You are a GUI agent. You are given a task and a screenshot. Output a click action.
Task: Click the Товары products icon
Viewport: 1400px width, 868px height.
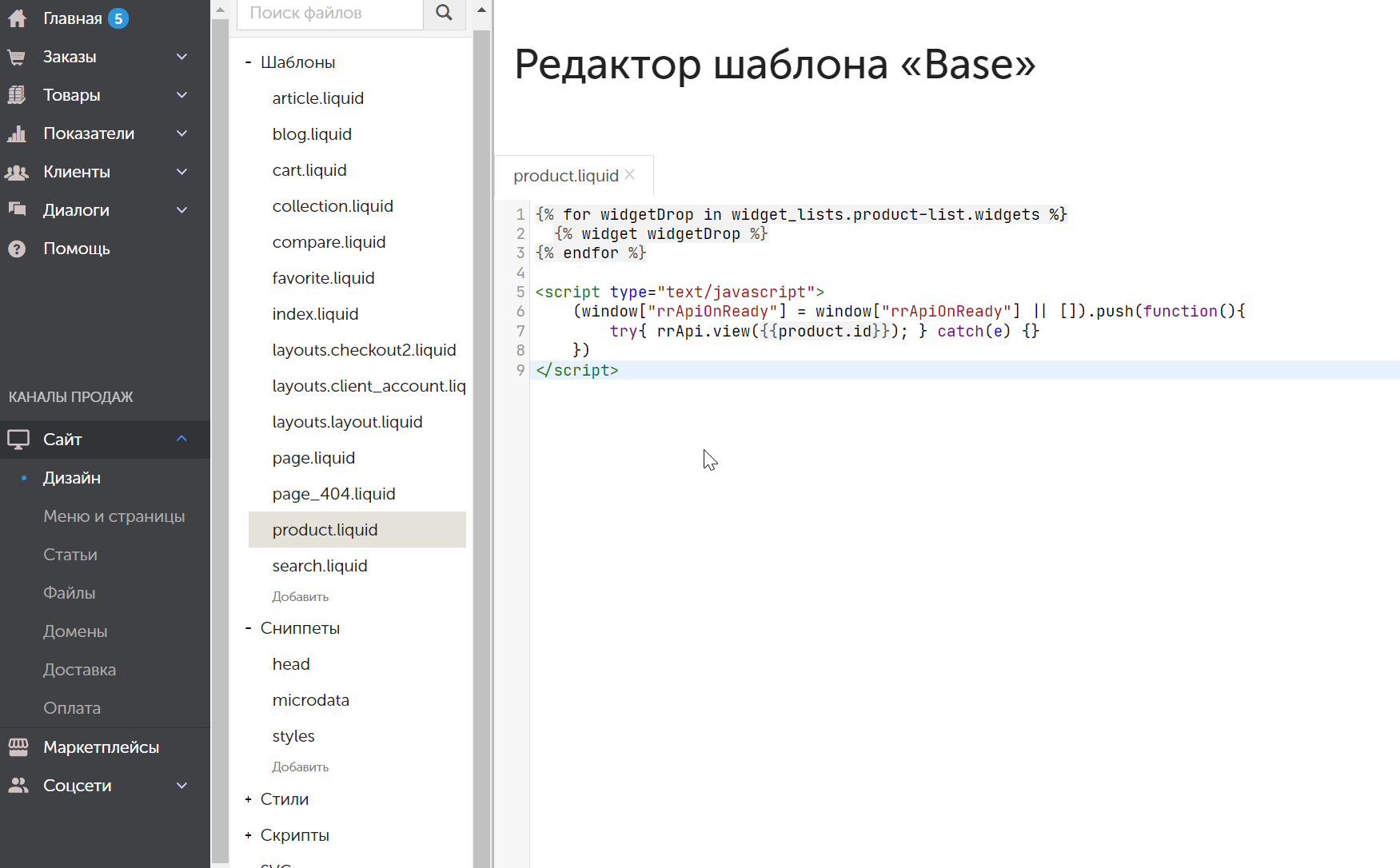click(17, 95)
